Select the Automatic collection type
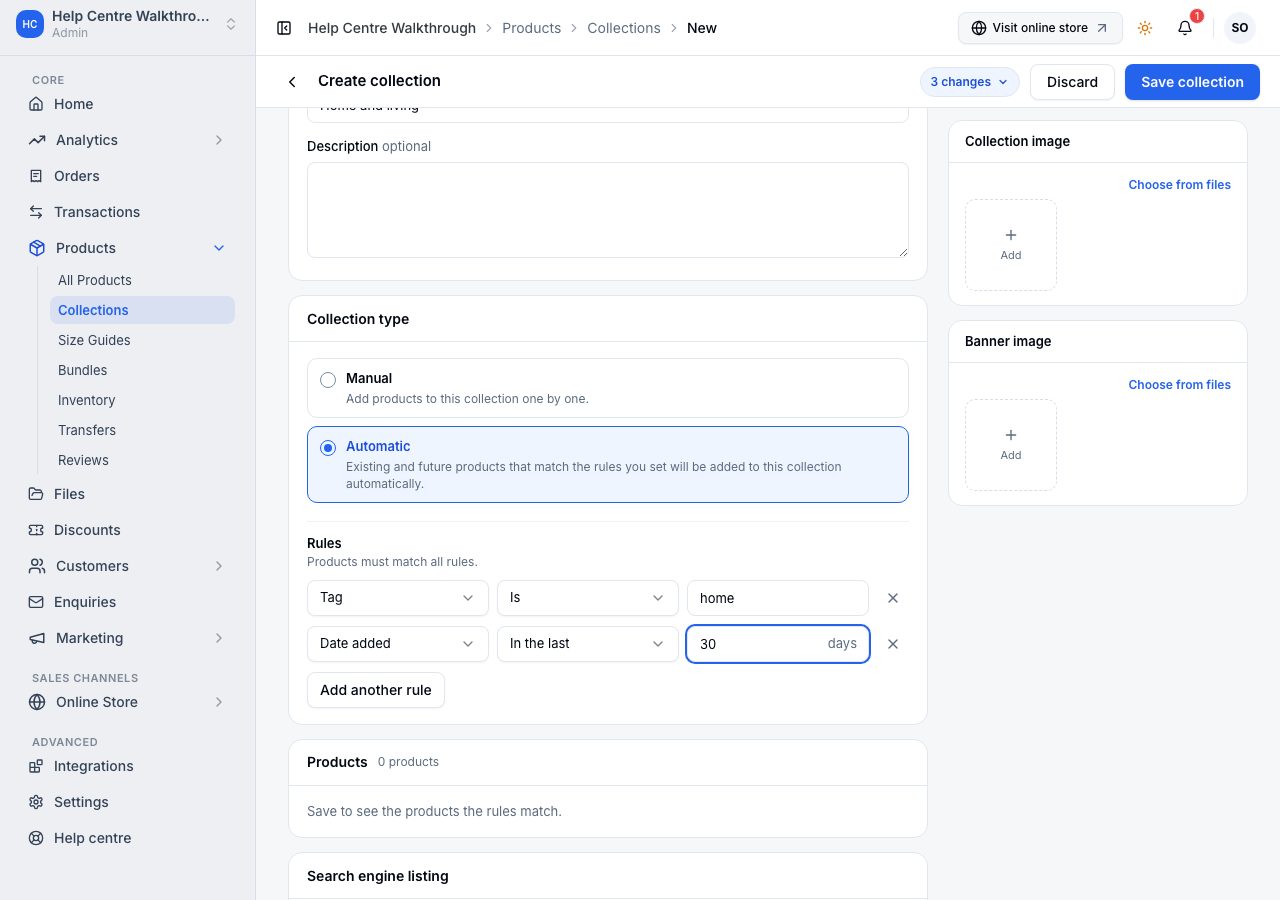The image size is (1280, 900). coord(608,464)
